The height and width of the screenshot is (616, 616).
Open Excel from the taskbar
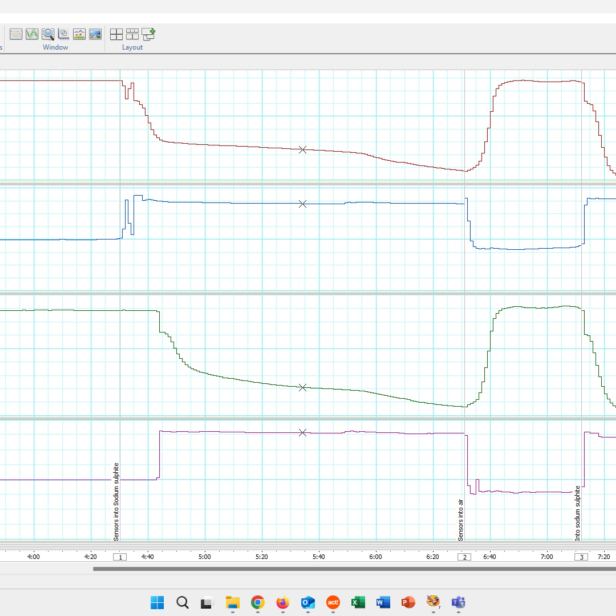tap(358, 602)
